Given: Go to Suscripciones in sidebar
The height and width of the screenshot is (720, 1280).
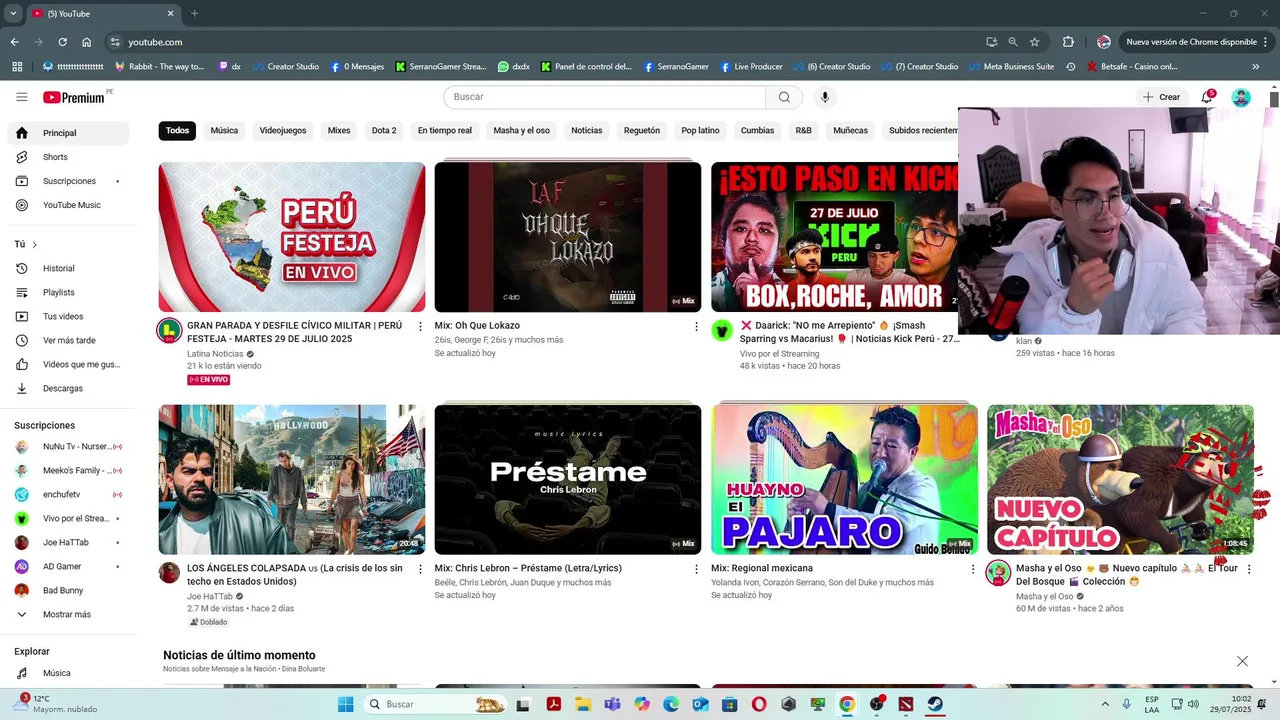Looking at the screenshot, I should [68, 181].
